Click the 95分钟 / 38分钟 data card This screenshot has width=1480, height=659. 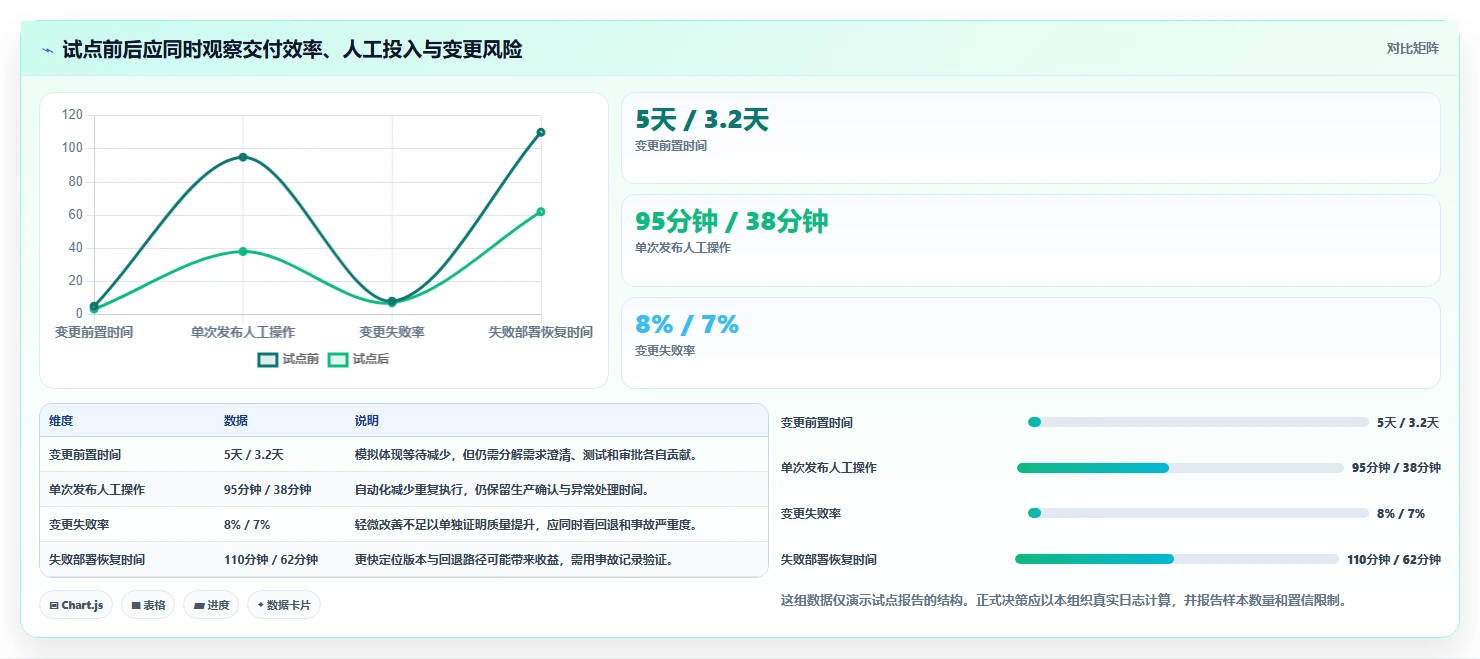pos(1031,240)
